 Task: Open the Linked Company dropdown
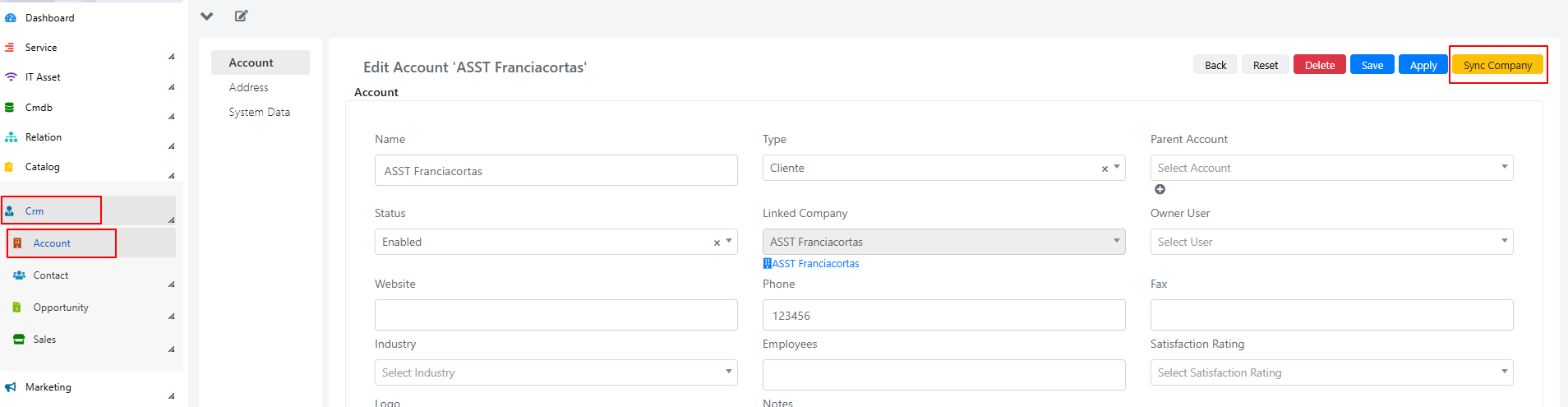tap(943, 242)
